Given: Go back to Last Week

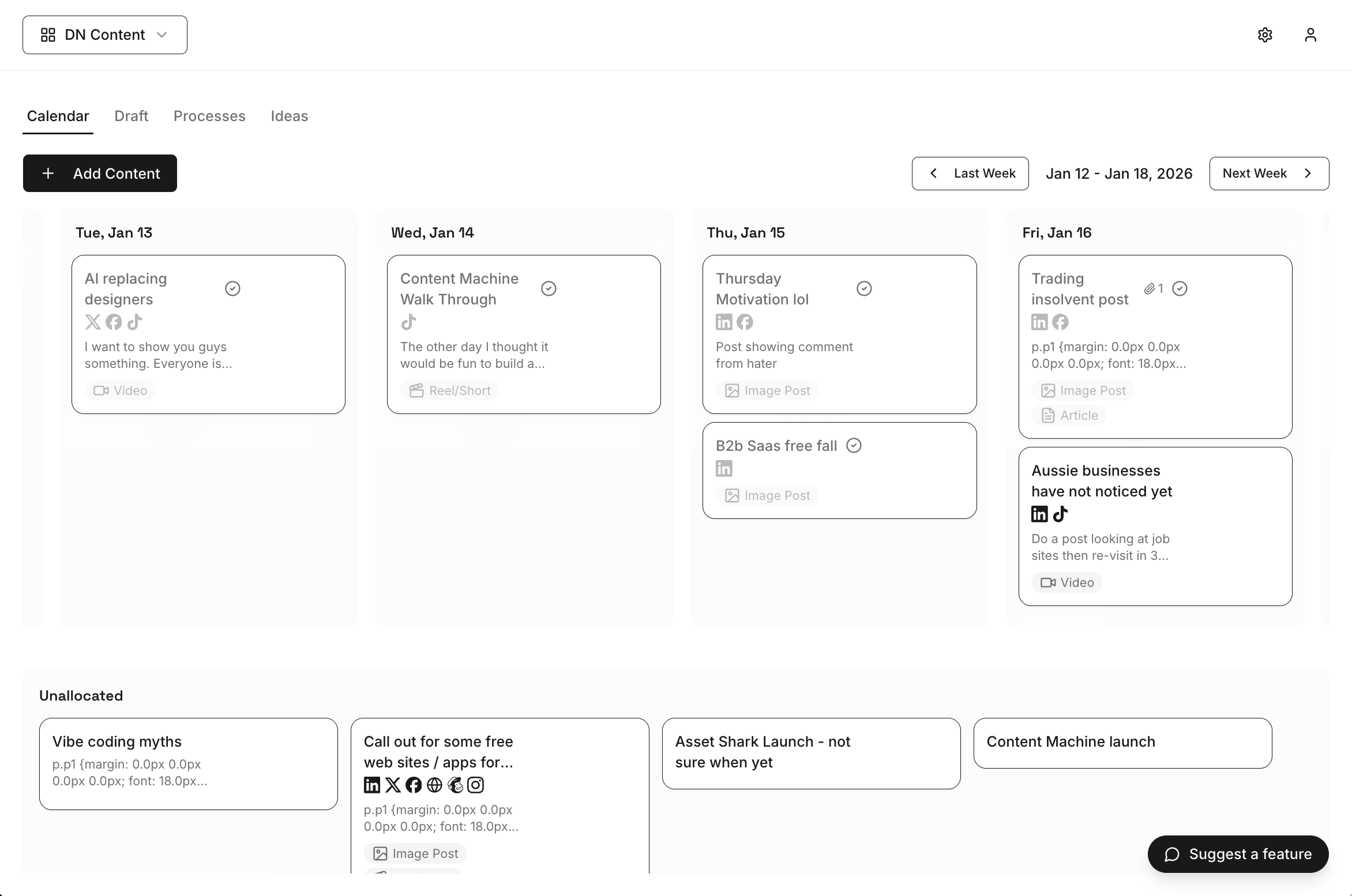Looking at the screenshot, I should coord(970,174).
